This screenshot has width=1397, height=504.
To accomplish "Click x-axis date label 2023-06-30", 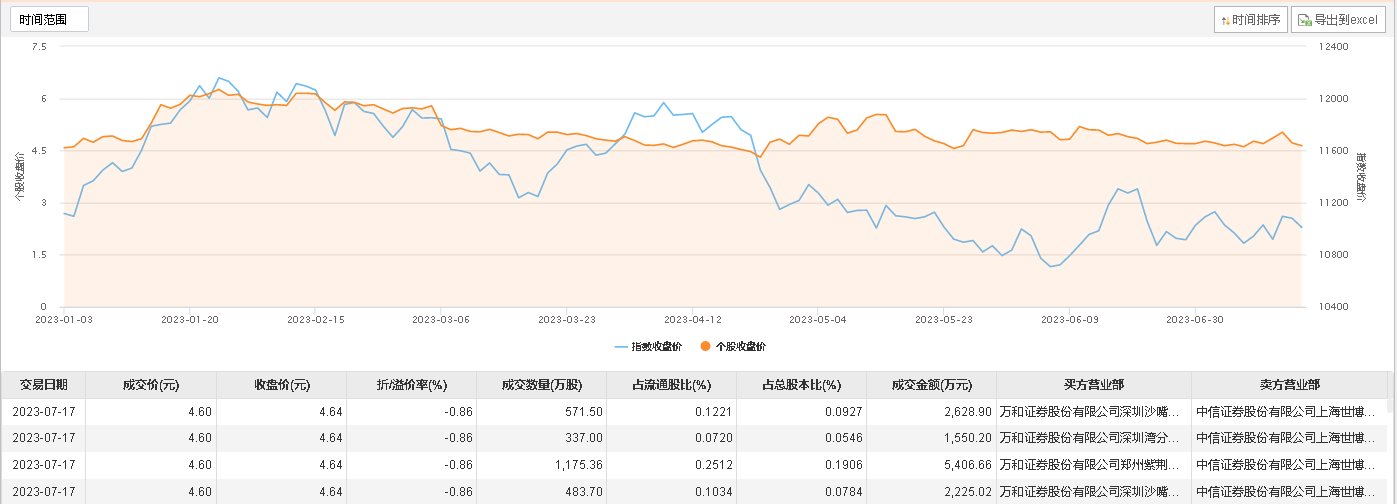I will 1195,320.
